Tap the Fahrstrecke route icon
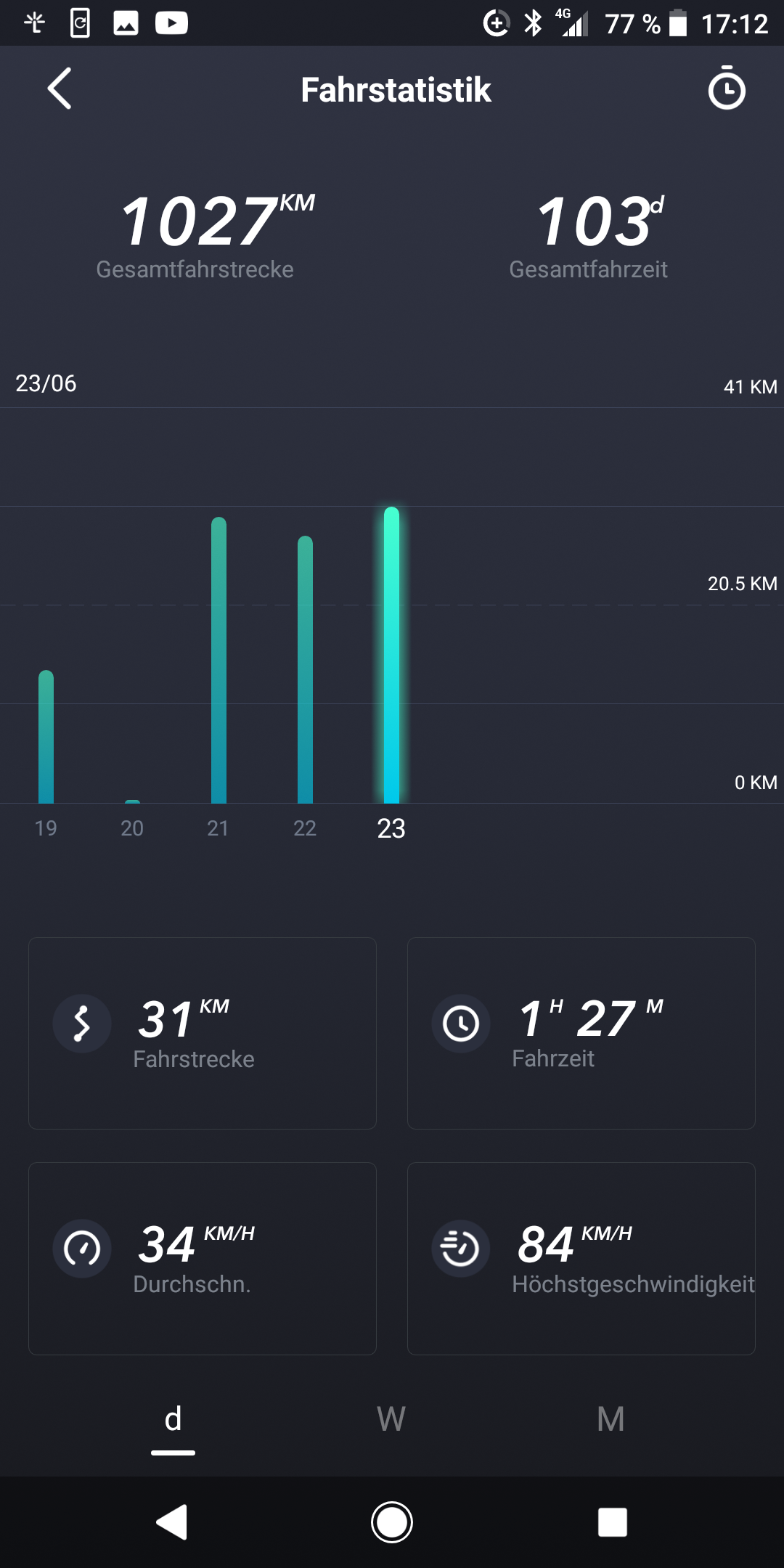Screen dimensions: 784x1568 tap(82, 1024)
